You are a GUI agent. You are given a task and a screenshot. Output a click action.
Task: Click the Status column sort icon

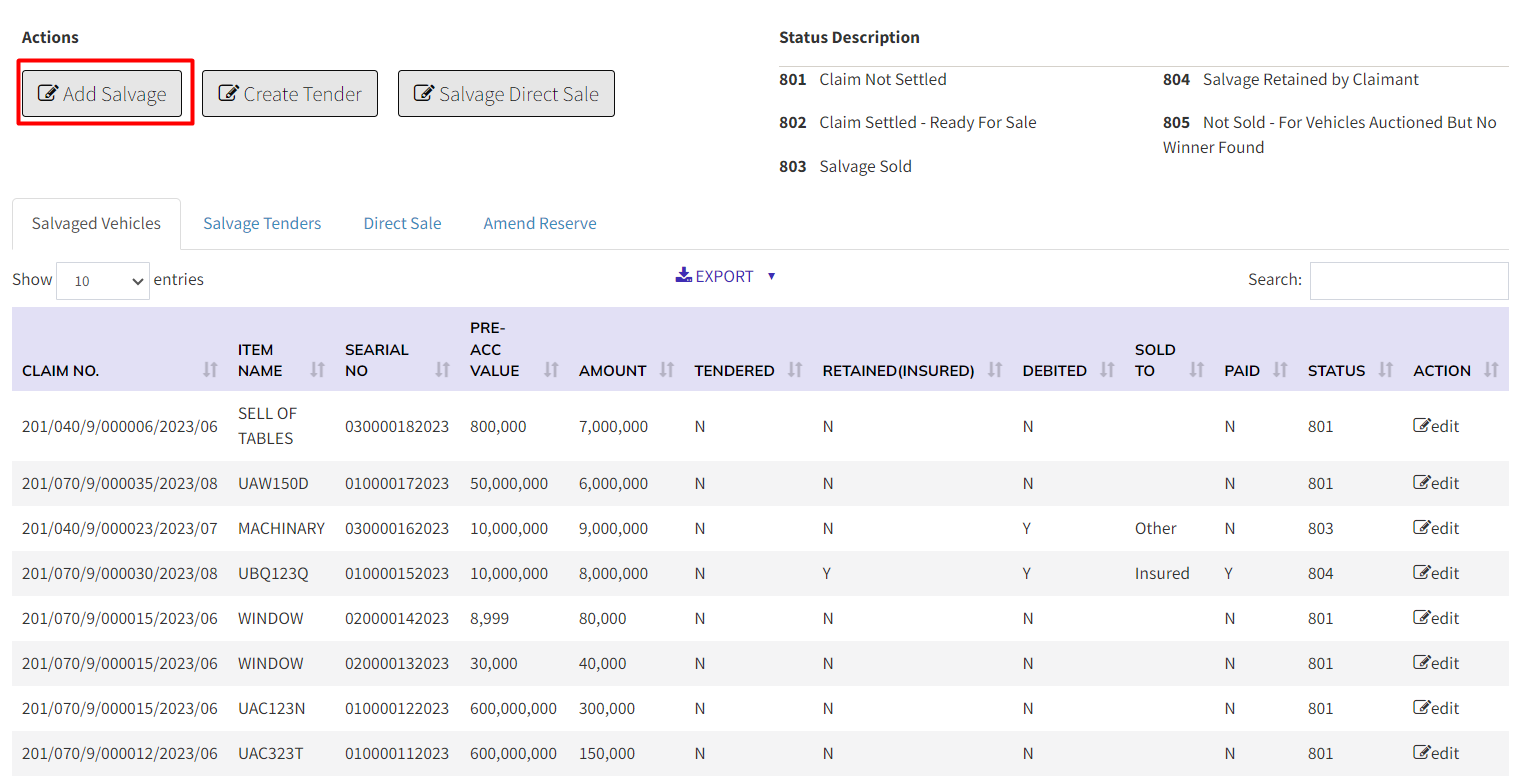click(x=1385, y=370)
